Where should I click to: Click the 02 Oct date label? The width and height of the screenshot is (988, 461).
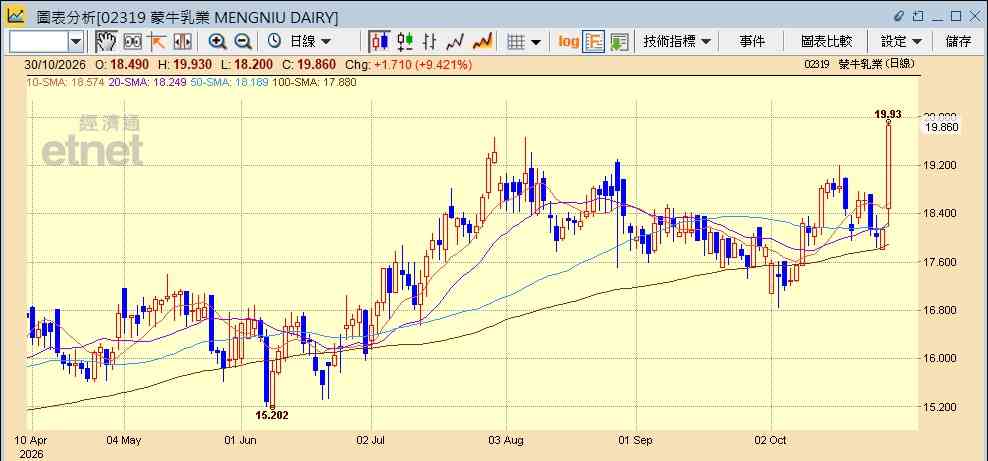[x=771, y=440]
